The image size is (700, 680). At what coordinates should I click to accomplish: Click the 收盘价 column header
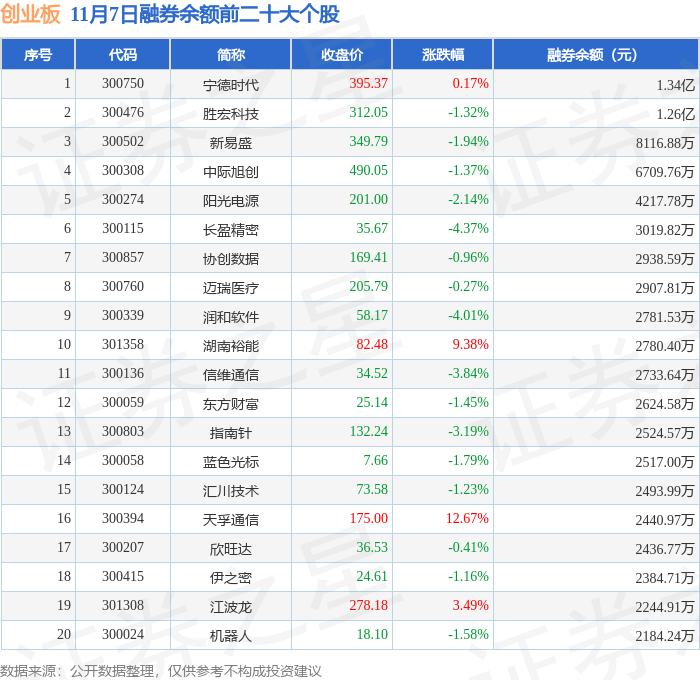click(342, 54)
